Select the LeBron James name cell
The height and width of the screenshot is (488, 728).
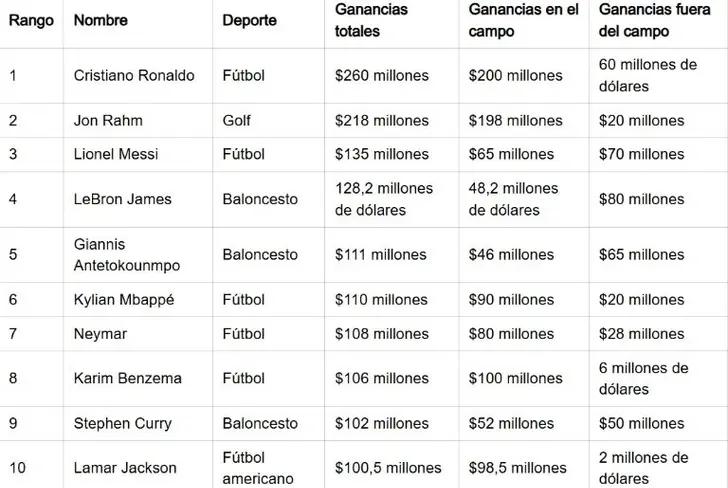[x=123, y=199]
